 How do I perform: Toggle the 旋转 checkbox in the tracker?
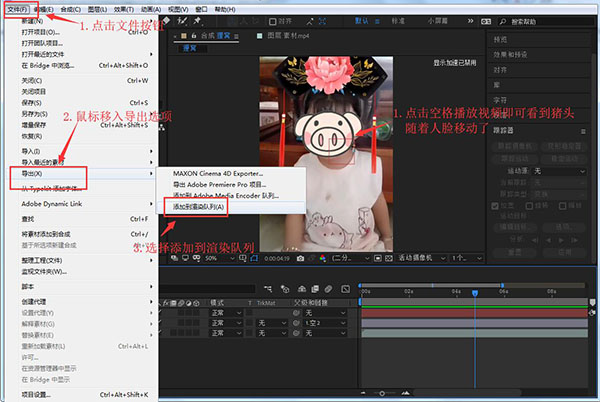pos(529,206)
